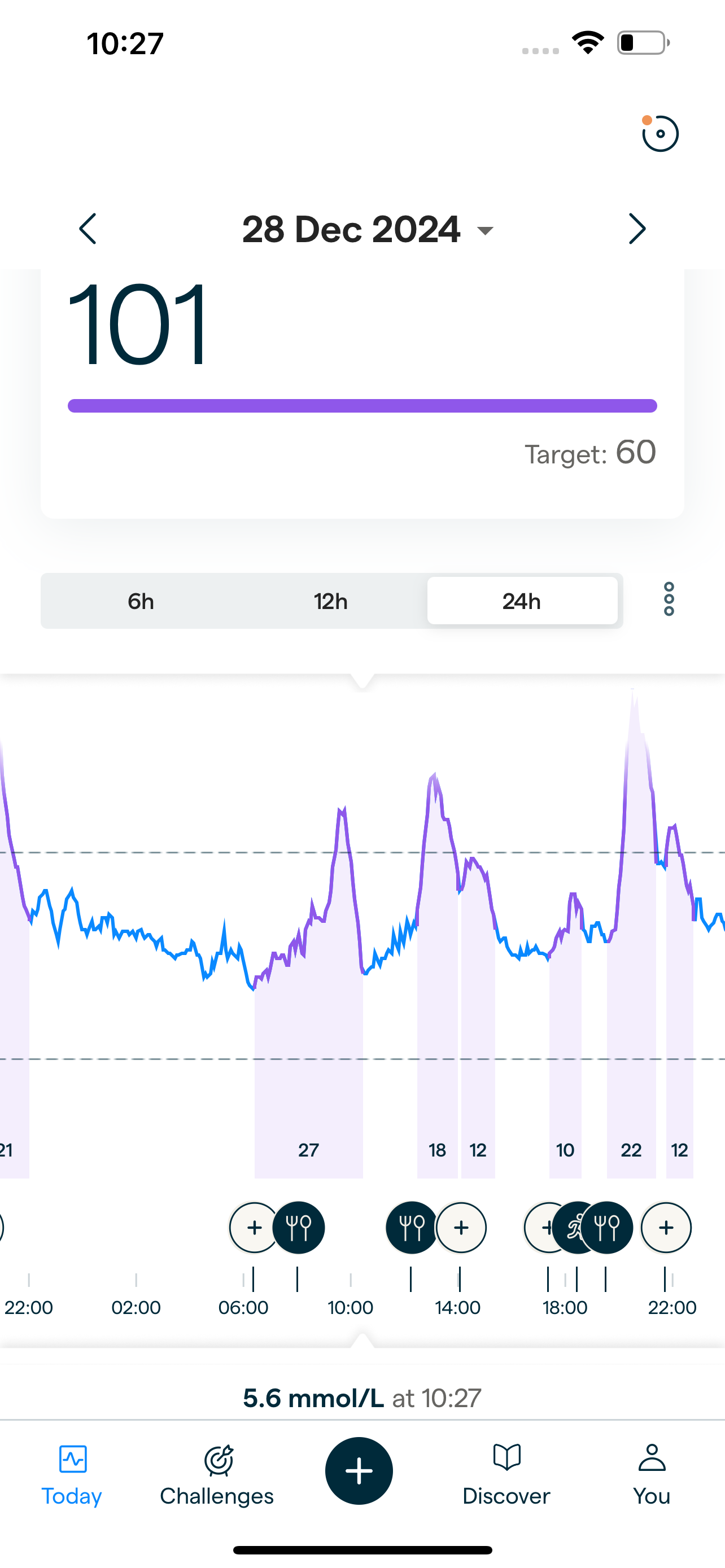Open chart options three-dot menu
Viewport: 725px width, 1568px height.
pos(669,599)
